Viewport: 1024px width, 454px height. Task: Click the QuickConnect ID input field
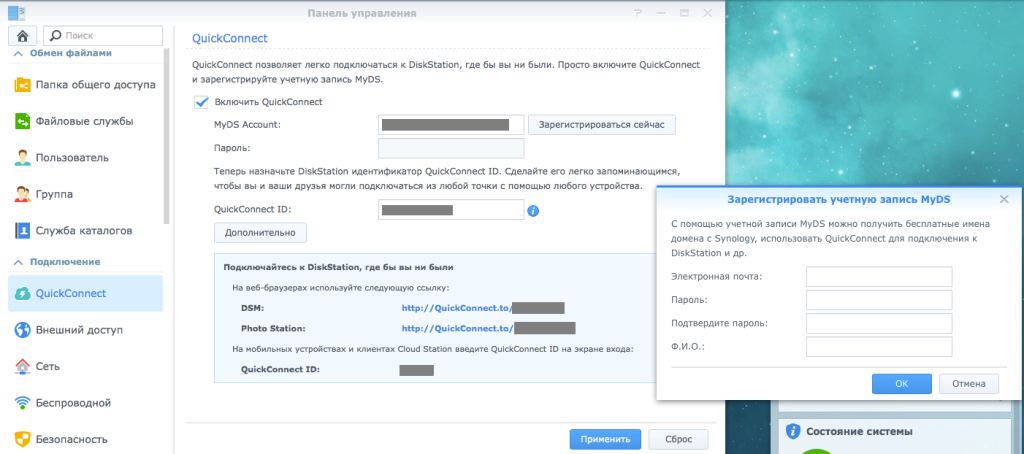pyautogui.click(x=451, y=210)
